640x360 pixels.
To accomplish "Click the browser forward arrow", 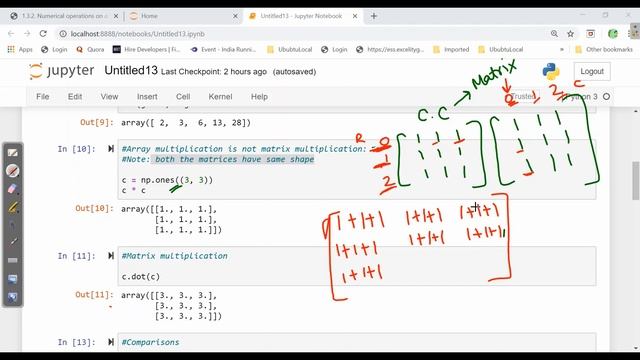I will coord(27,34).
